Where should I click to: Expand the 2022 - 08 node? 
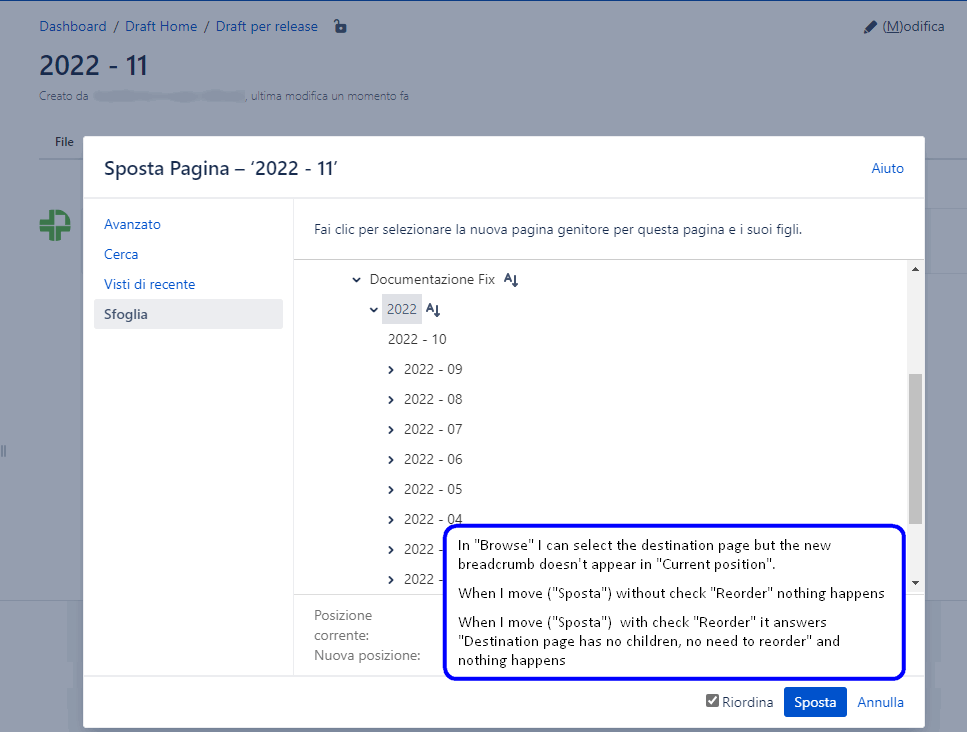(391, 400)
